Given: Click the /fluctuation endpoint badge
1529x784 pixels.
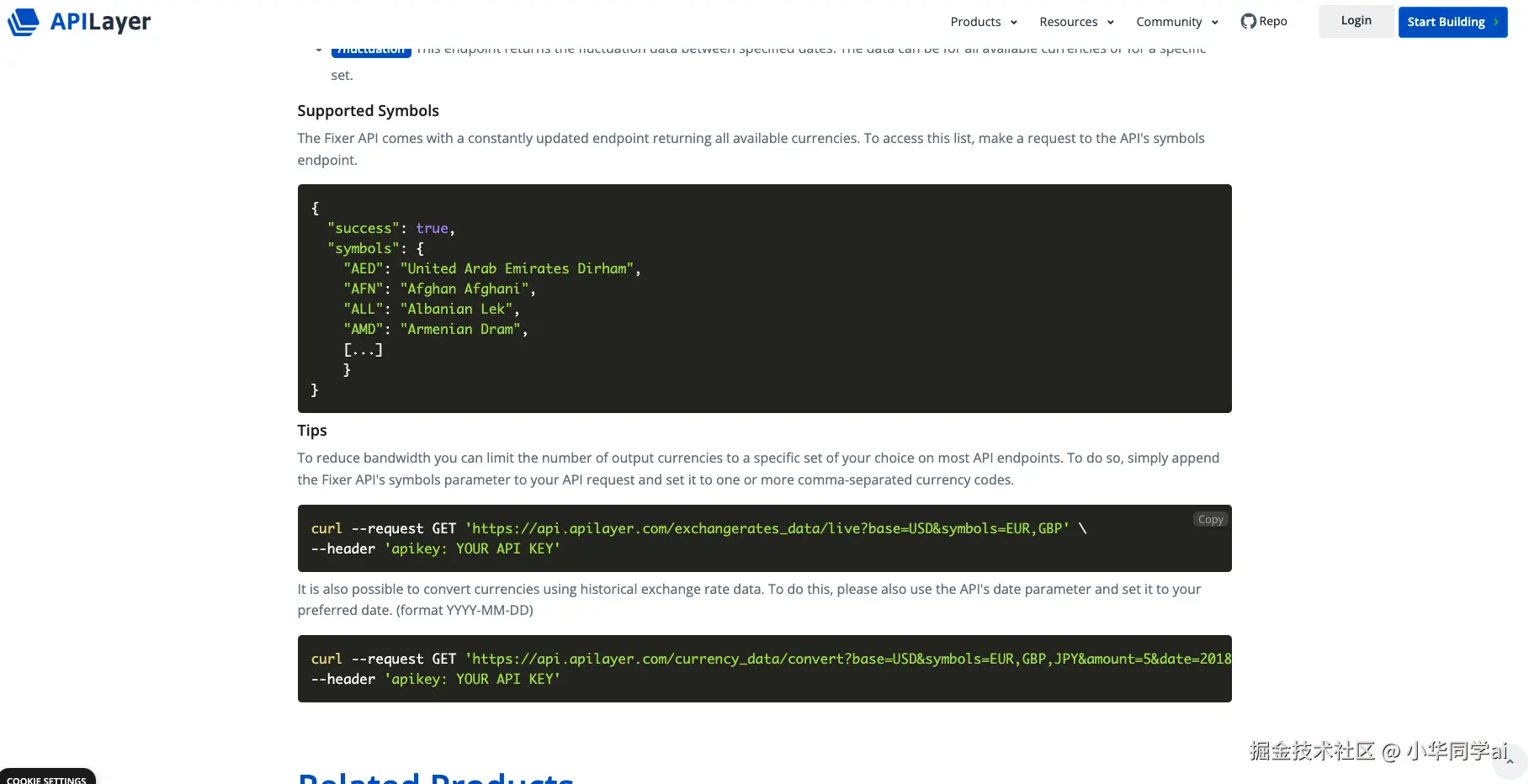Looking at the screenshot, I should click(371, 50).
